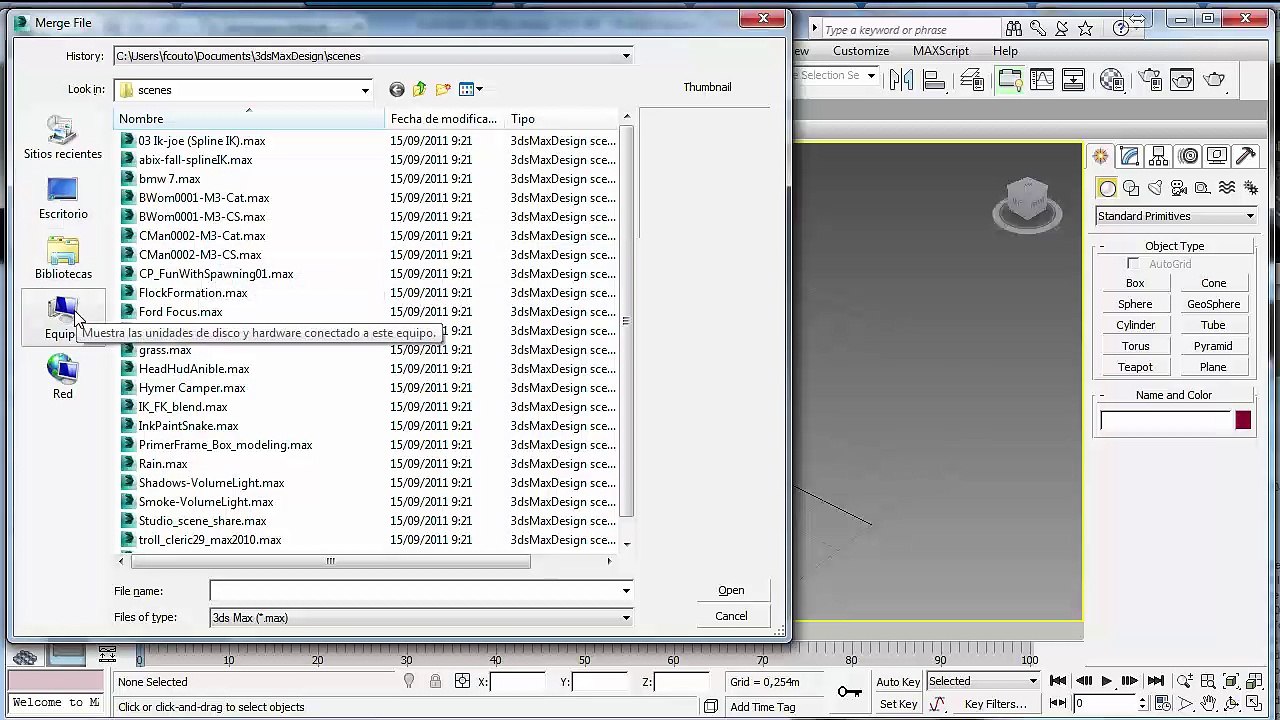Click the Render Production teapot icon

coord(1215,80)
